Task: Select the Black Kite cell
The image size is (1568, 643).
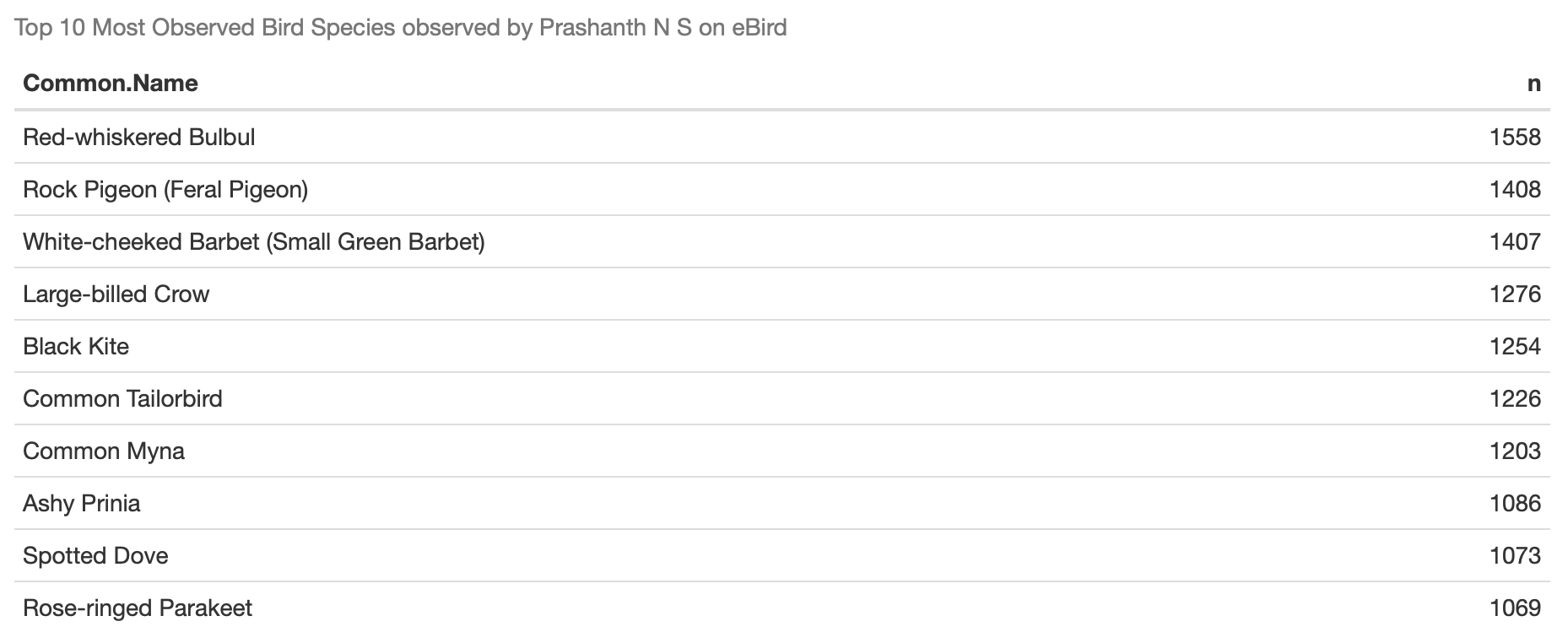Action: tap(76, 346)
